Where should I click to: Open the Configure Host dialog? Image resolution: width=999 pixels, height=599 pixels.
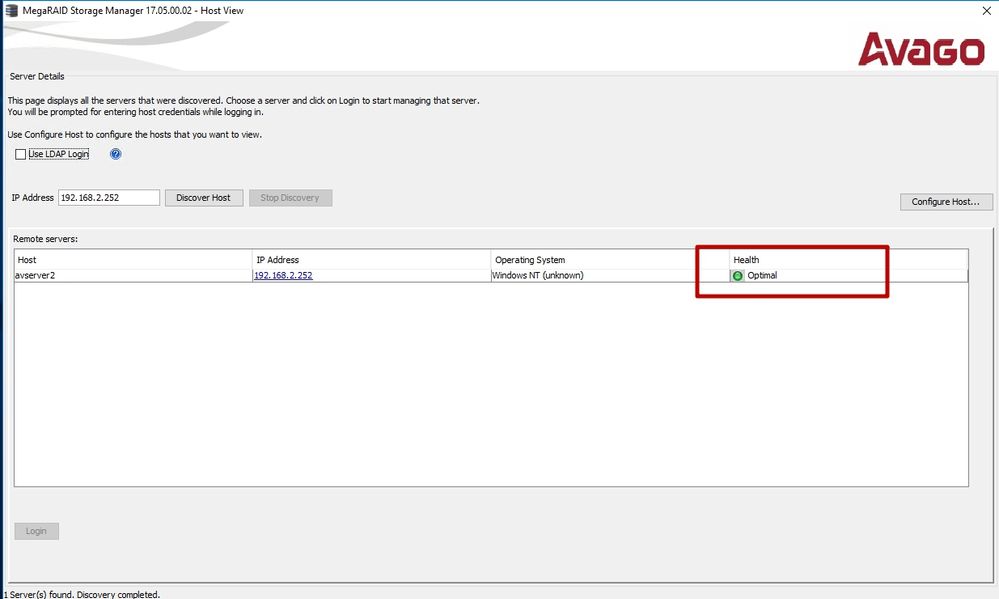946,201
